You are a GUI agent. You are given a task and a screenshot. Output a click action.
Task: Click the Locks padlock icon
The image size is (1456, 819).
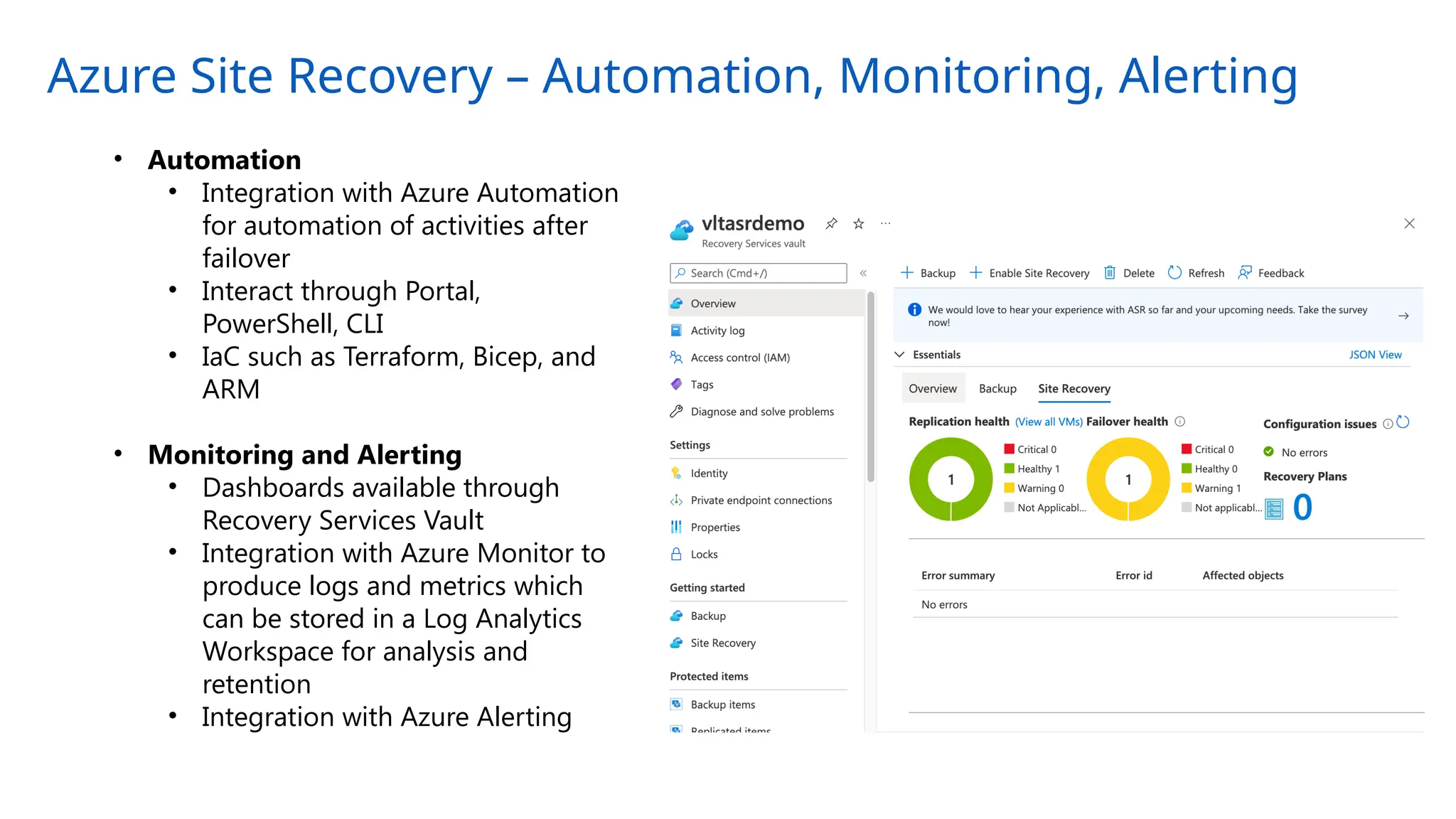[x=676, y=554]
